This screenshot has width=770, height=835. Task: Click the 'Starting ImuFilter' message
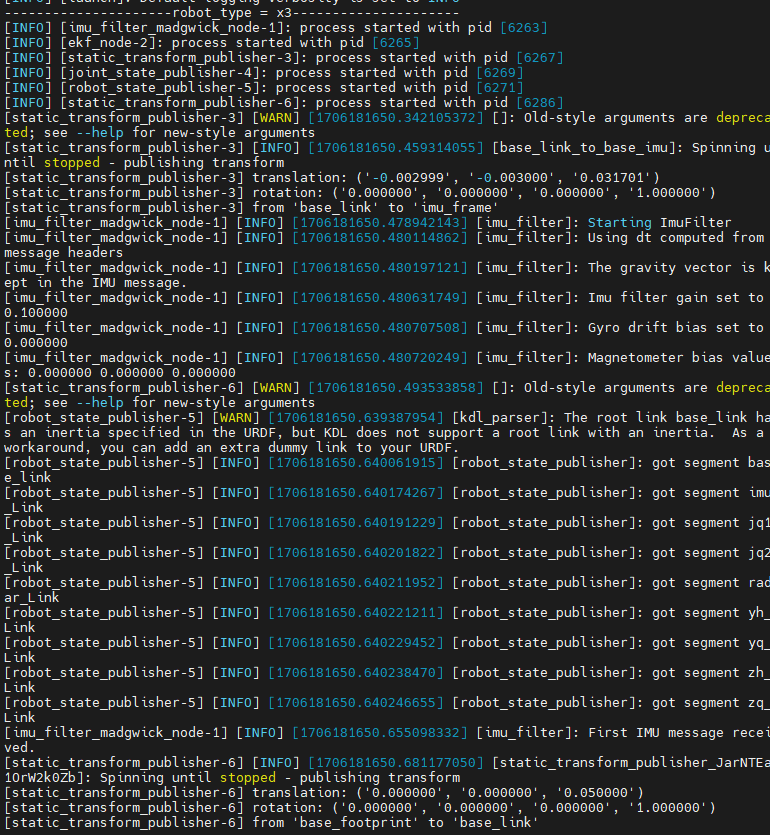pos(659,223)
